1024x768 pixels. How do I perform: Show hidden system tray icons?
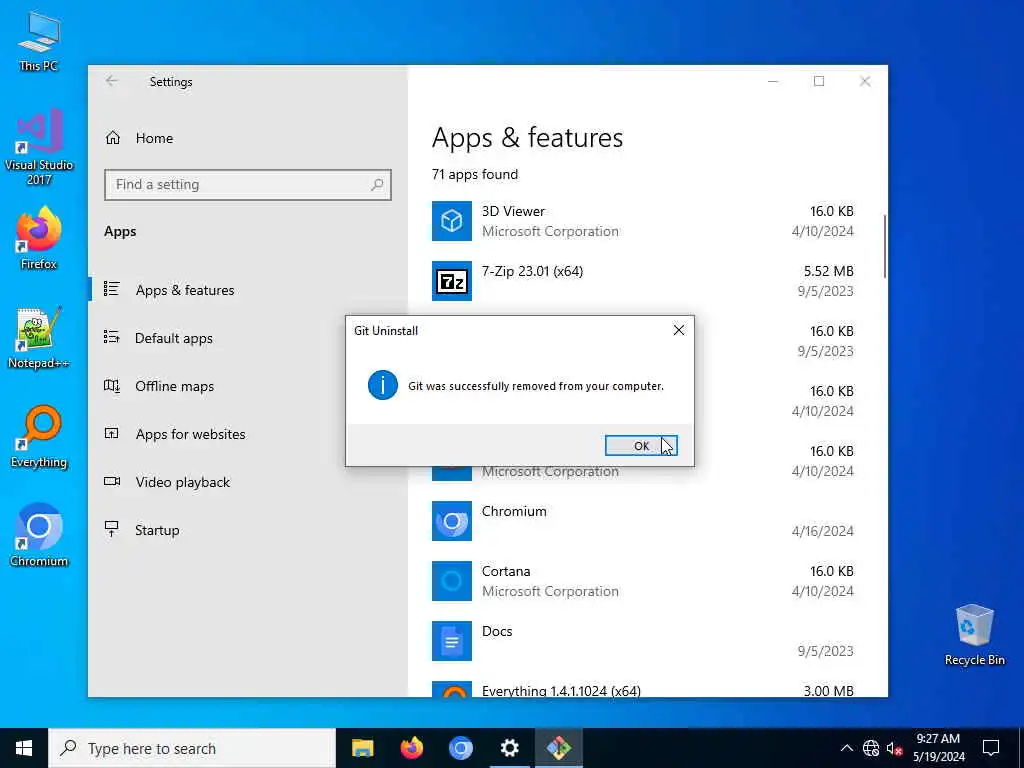point(846,748)
